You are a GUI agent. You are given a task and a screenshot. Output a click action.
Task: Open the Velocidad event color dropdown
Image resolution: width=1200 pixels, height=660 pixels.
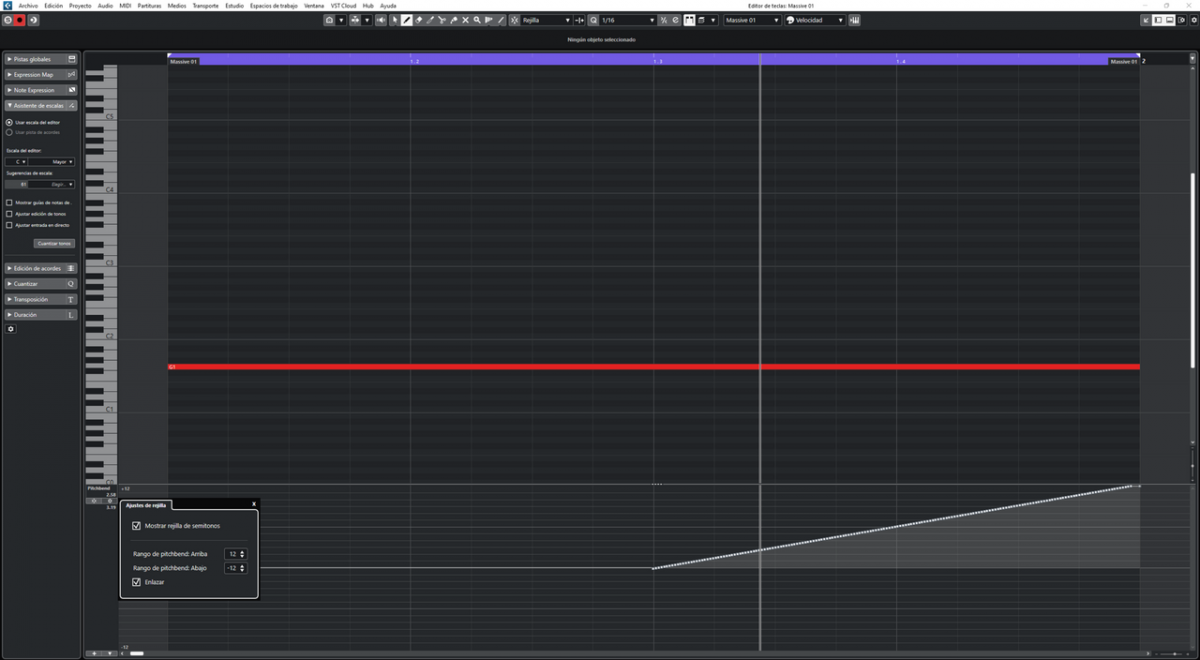(x=815, y=20)
